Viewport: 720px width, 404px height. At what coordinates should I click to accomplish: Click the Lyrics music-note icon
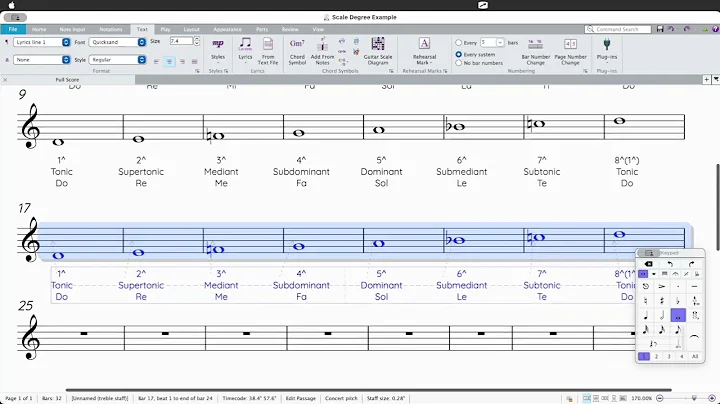coord(245,45)
